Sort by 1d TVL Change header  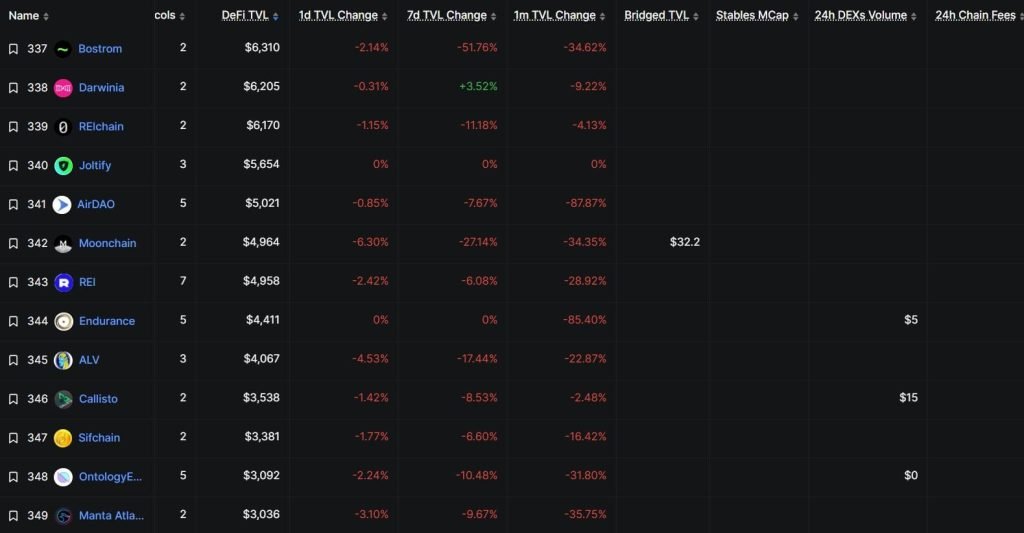tap(338, 16)
